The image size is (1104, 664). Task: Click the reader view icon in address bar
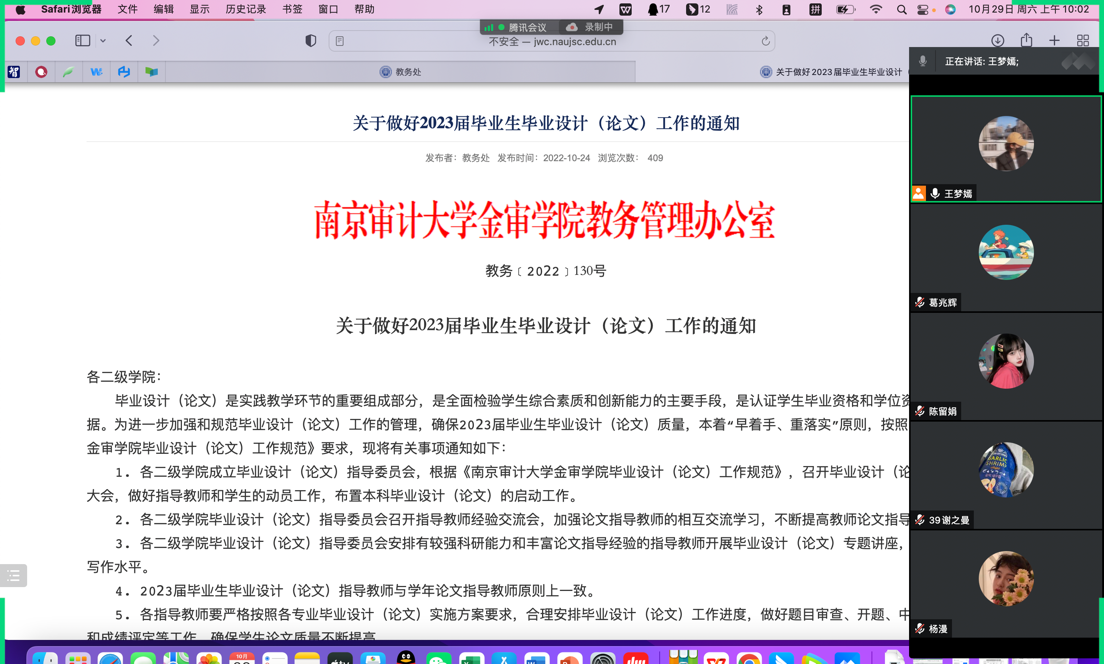click(340, 41)
